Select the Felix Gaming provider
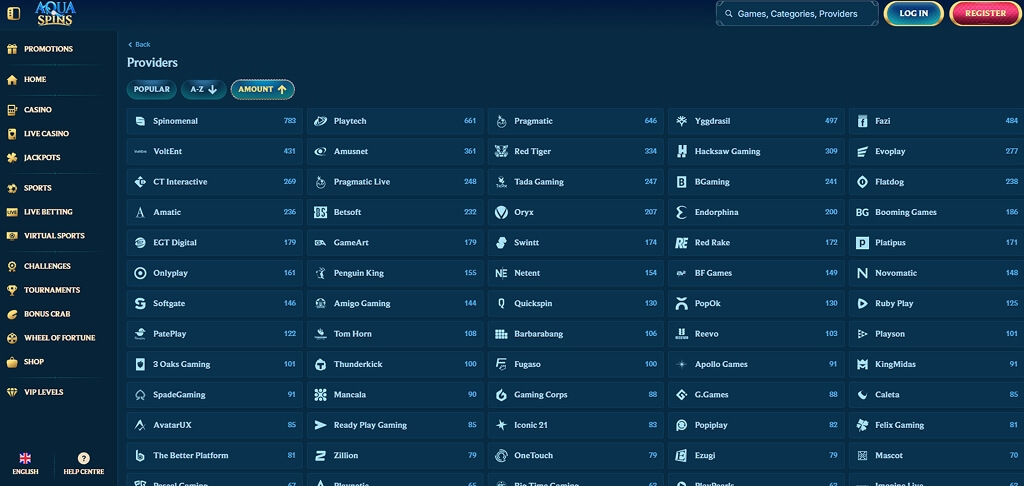 click(936, 425)
